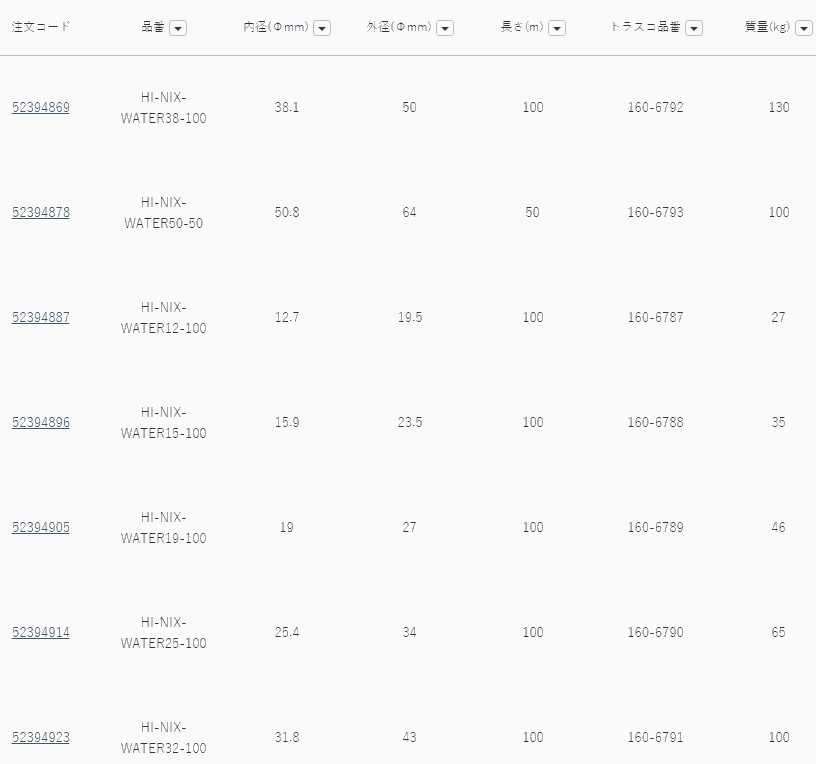Click Trusco number 160-6787 cell
The width and height of the screenshot is (816, 764).
pyautogui.click(x=655, y=317)
